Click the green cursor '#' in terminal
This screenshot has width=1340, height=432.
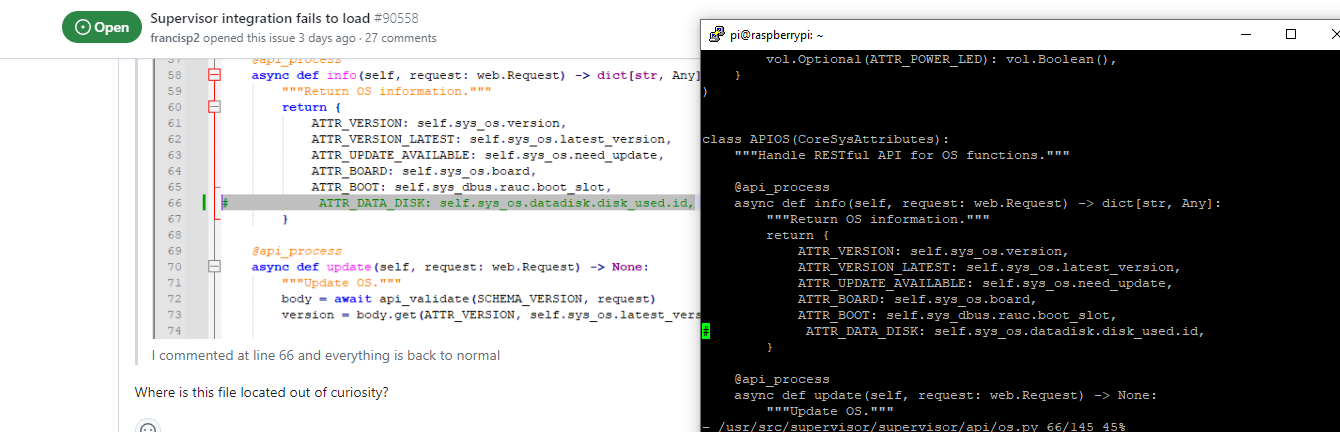pyautogui.click(x=706, y=331)
